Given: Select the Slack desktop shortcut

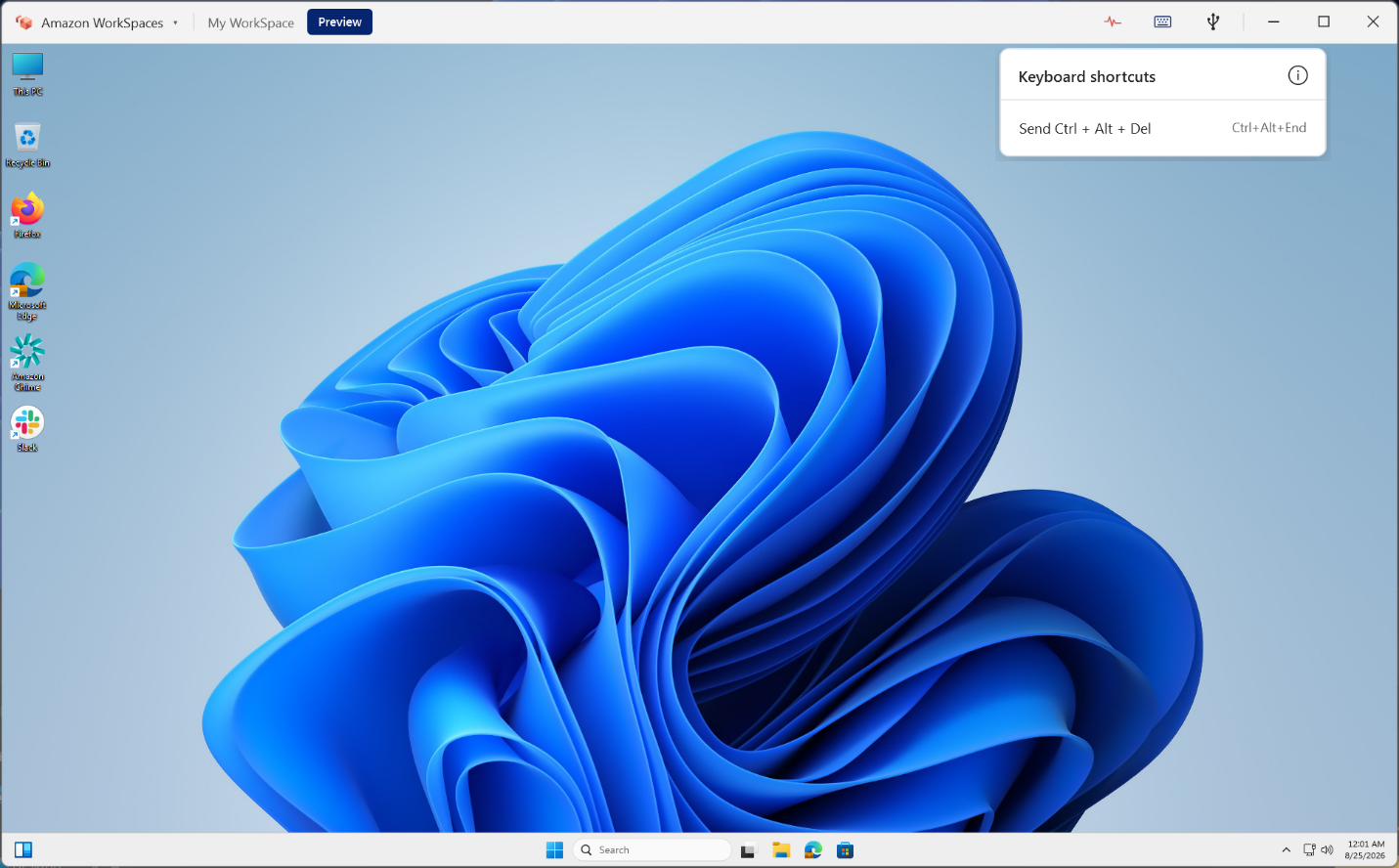Looking at the screenshot, I should click(27, 429).
